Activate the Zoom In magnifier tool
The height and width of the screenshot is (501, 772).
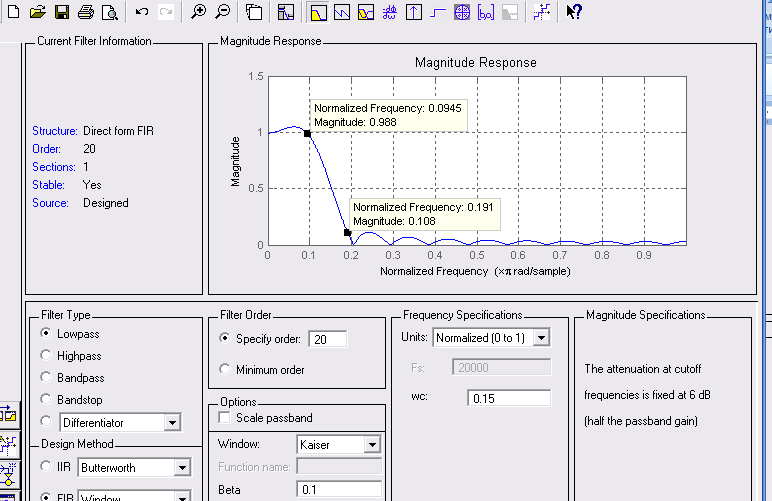click(198, 11)
